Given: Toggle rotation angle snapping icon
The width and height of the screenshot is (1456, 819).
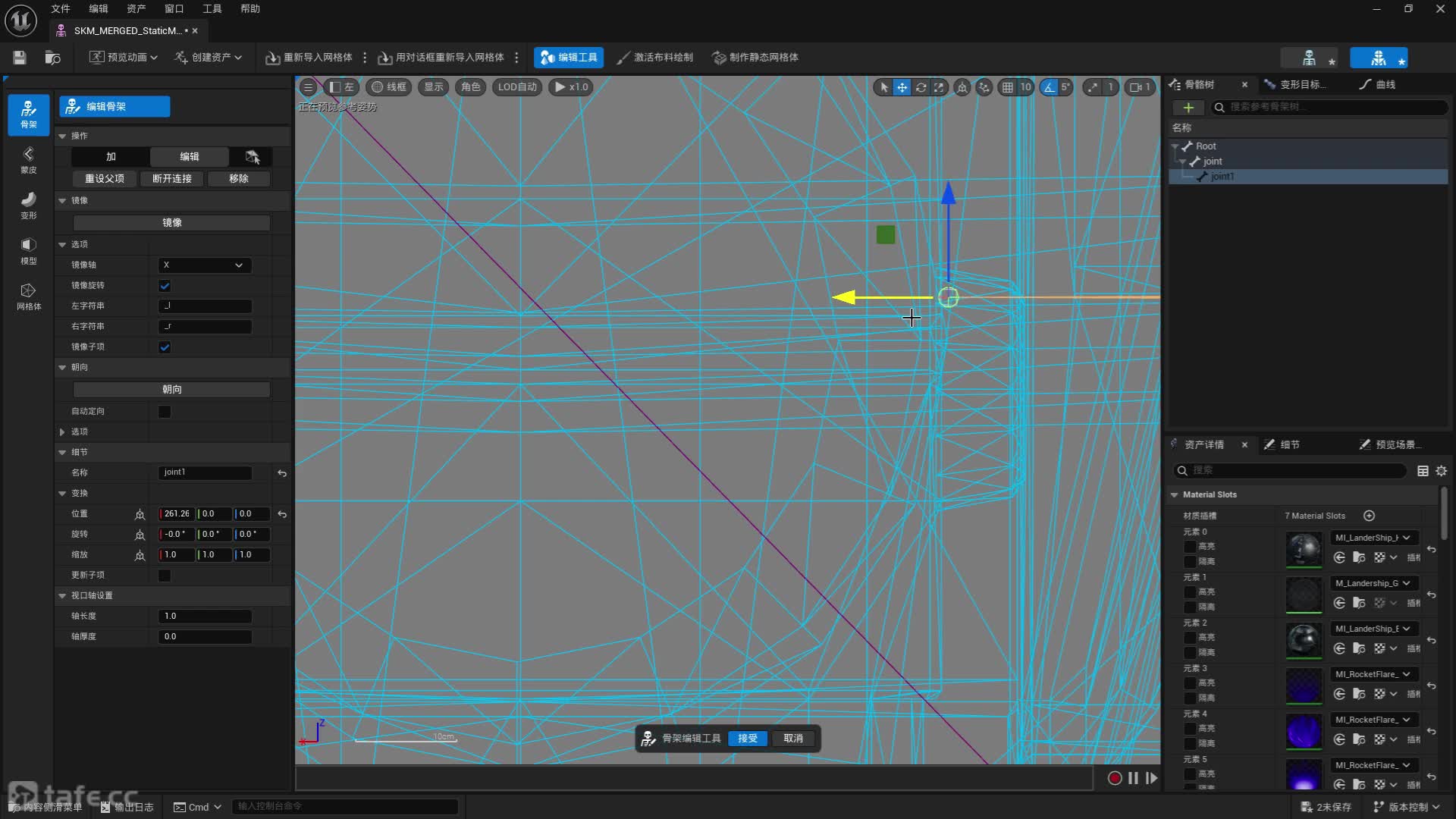Looking at the screenshot, I should [x=1049, y=87].
